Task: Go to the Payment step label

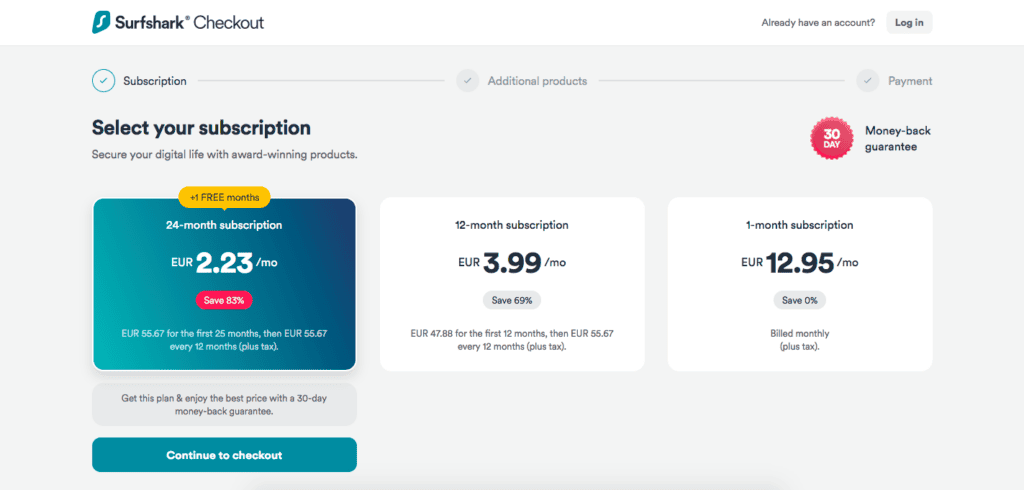Action: pyautogui.click(x=910, y=81)
